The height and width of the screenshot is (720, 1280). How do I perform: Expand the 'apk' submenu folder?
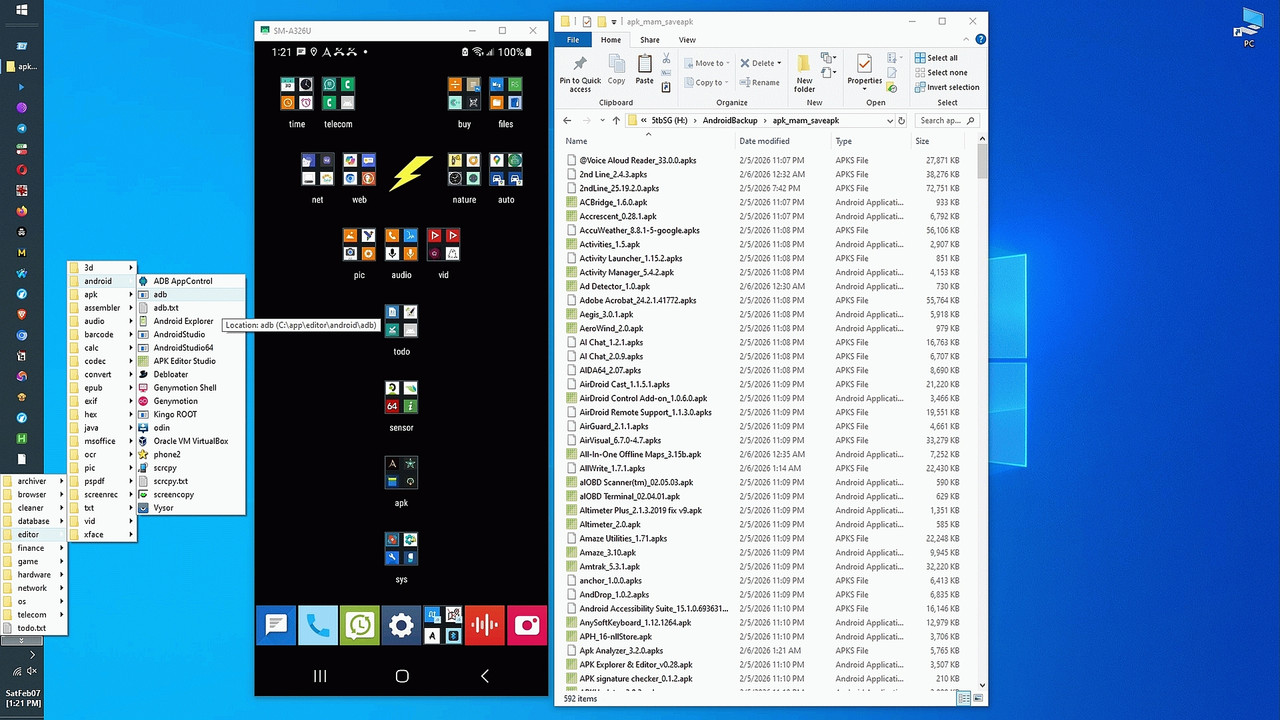pyautogui.click(x=101, y=294)
